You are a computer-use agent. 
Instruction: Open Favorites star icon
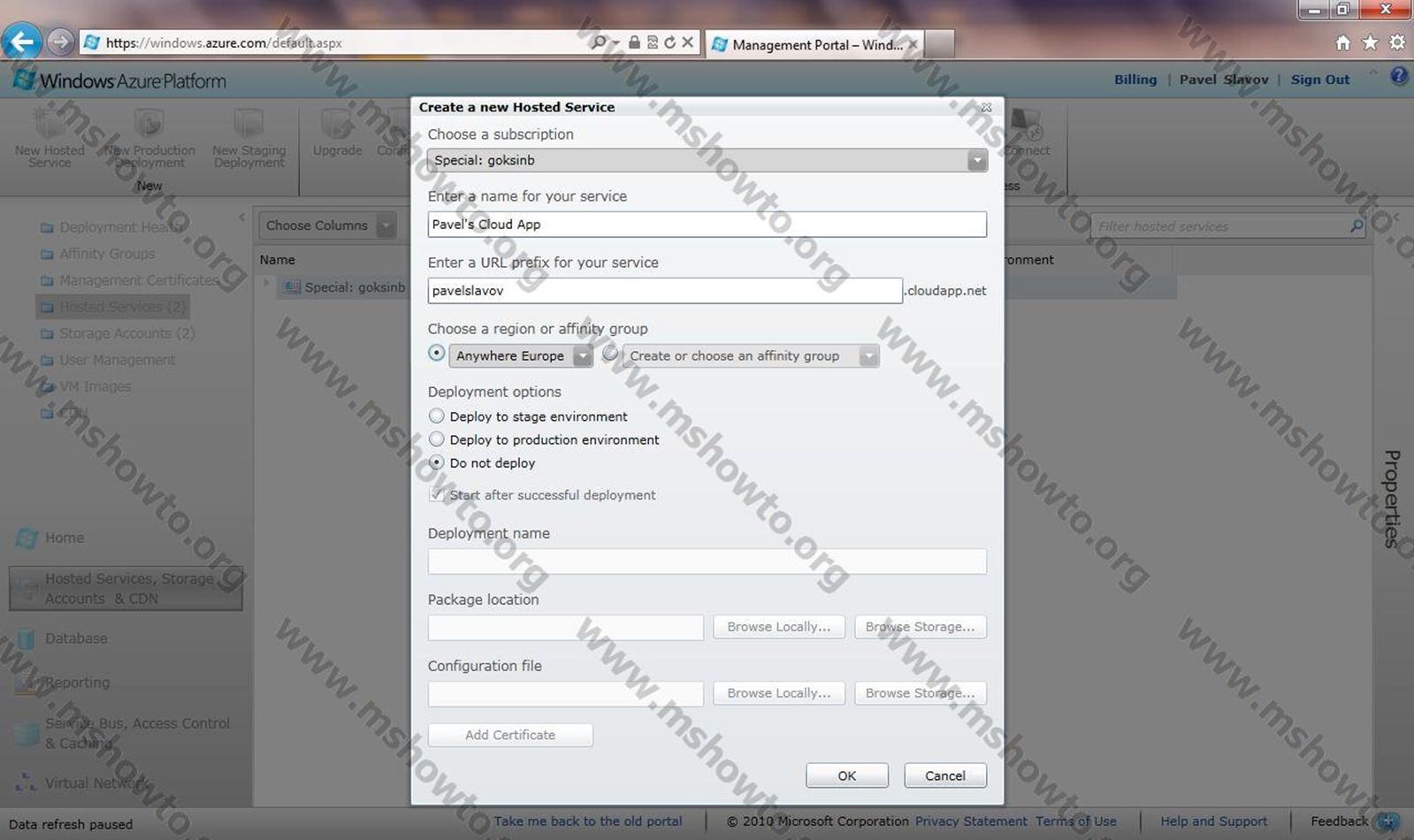[1370, 42]
